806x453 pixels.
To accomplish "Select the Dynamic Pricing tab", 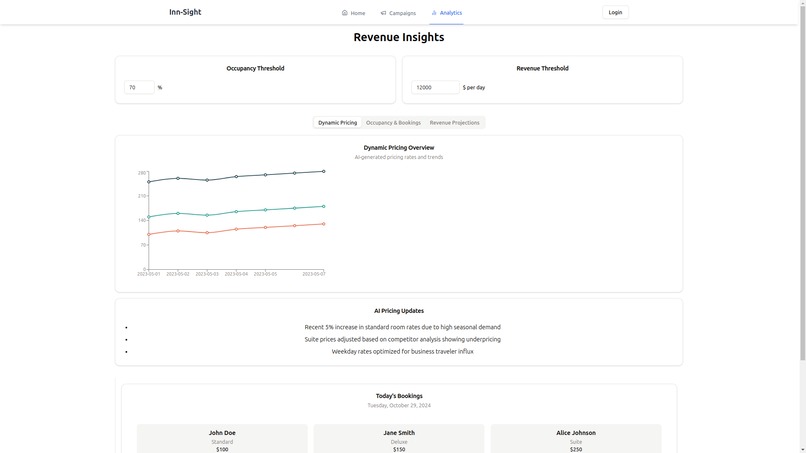I will click(x=337, y=122).
